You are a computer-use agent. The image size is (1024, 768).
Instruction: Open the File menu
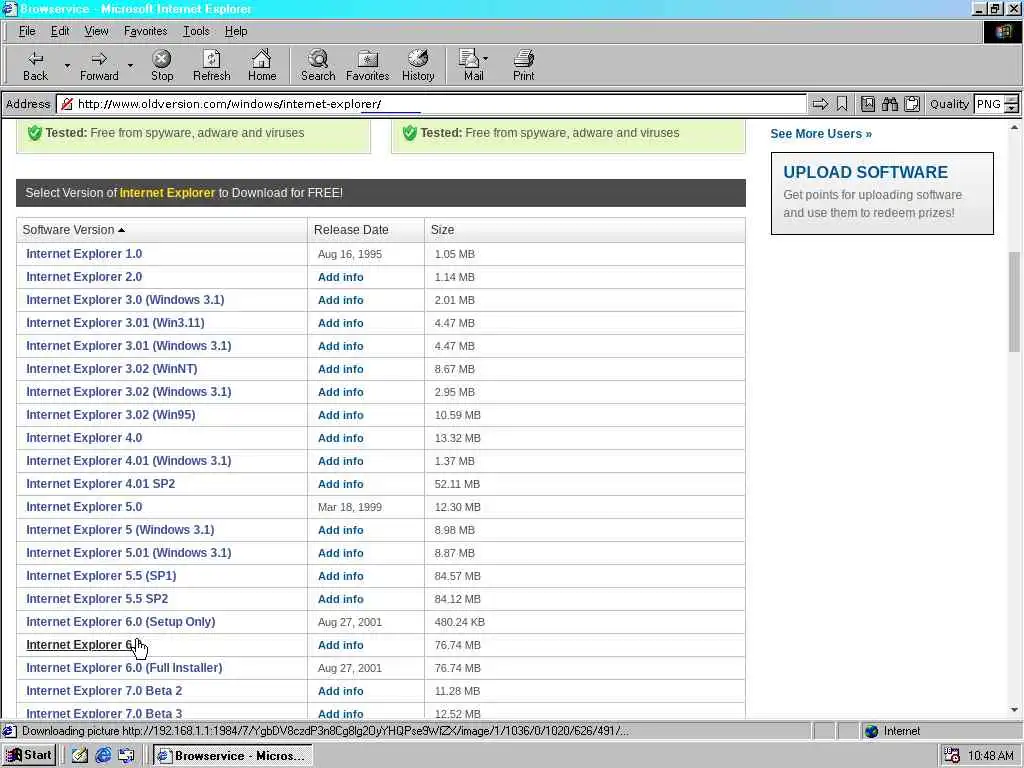(x=27, y=31)
